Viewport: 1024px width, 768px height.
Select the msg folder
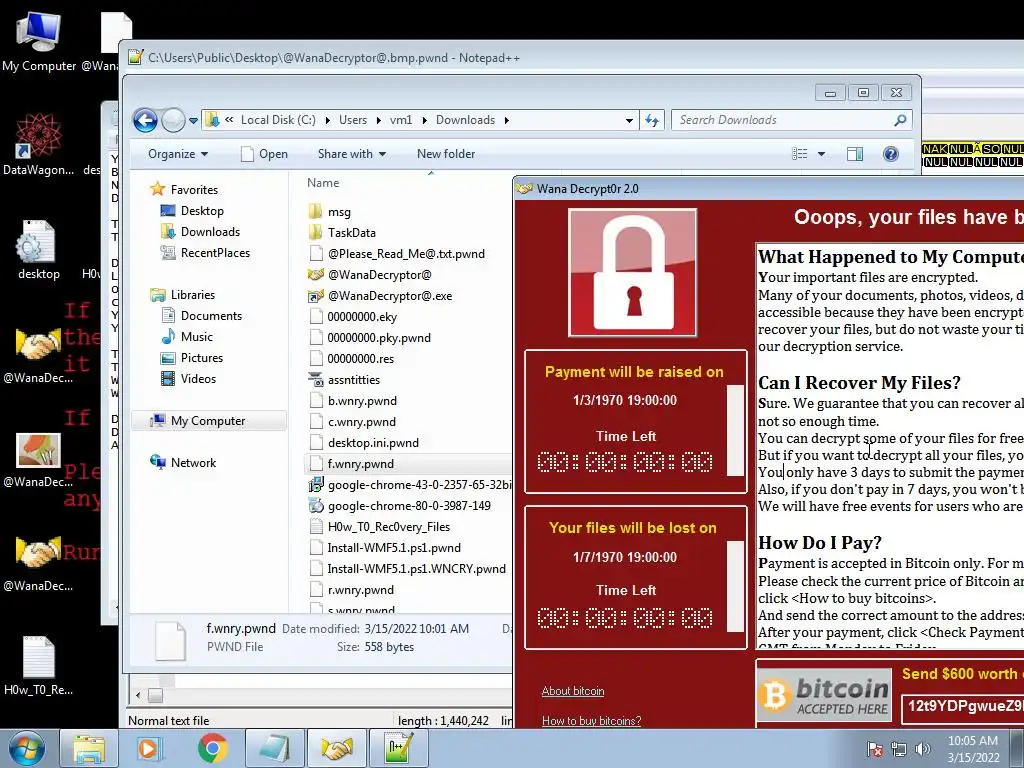[330, 212]
